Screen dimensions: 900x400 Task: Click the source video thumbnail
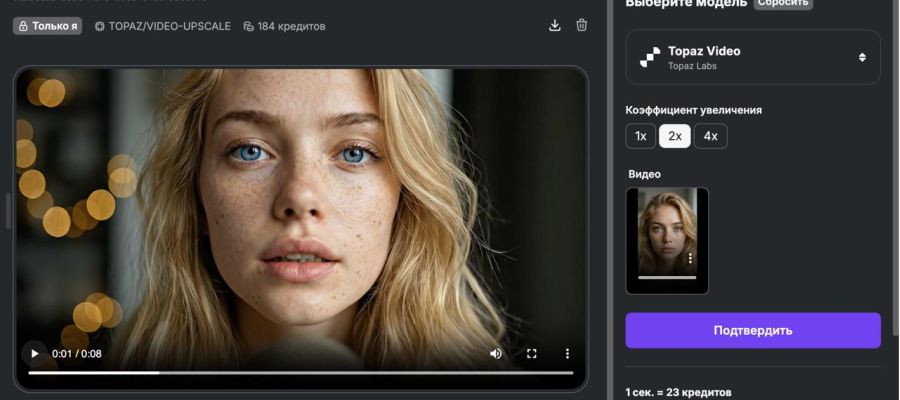[667, 241]
